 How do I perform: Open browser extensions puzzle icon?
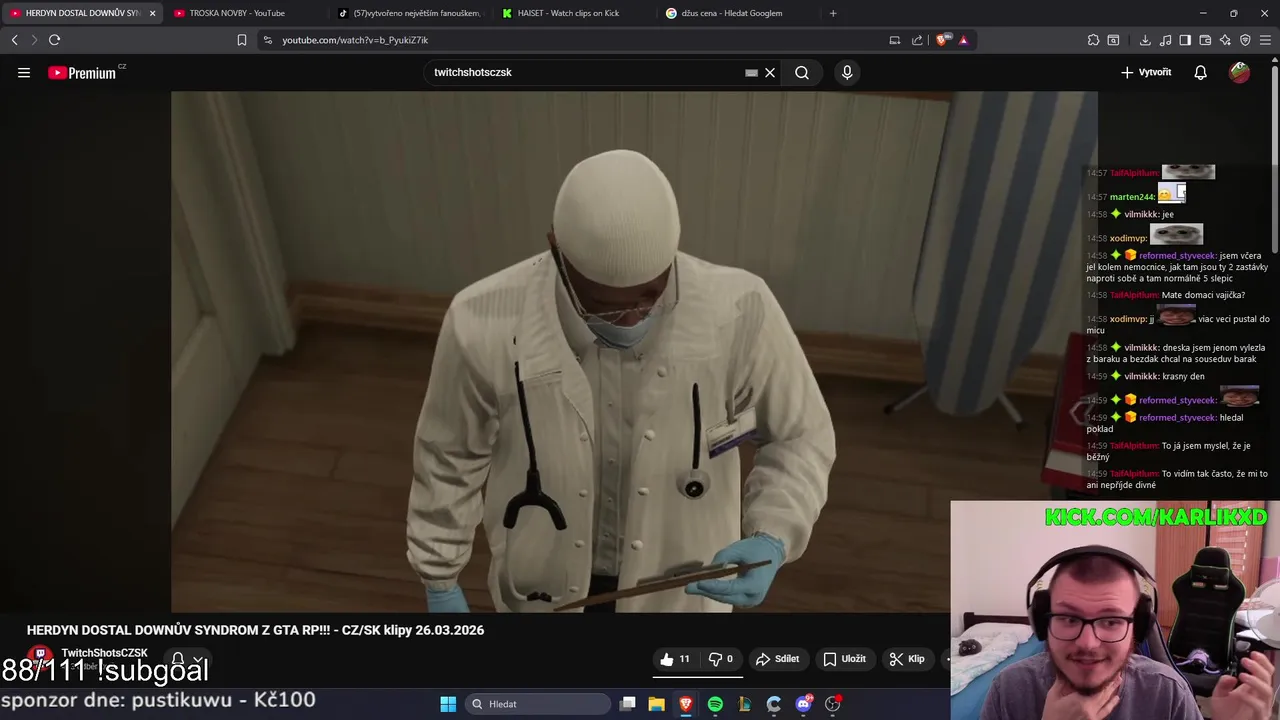pyautogui.click(x=1093, y=40)
